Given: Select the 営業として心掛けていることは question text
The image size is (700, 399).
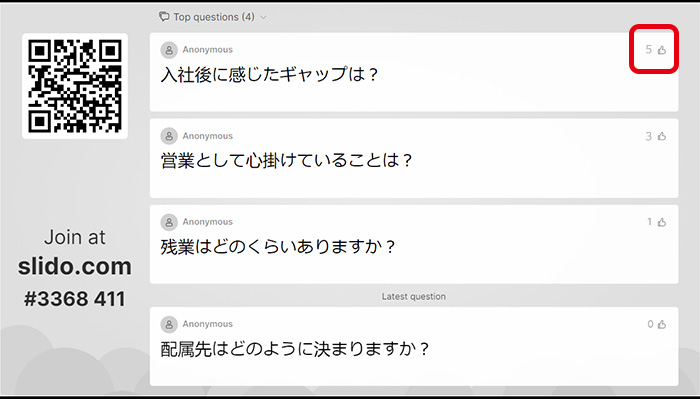Looking at the screenshot, I should (x=286, y=160).
